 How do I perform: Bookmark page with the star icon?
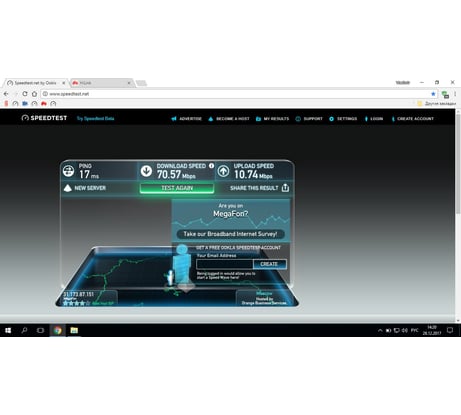pos(433,94)
